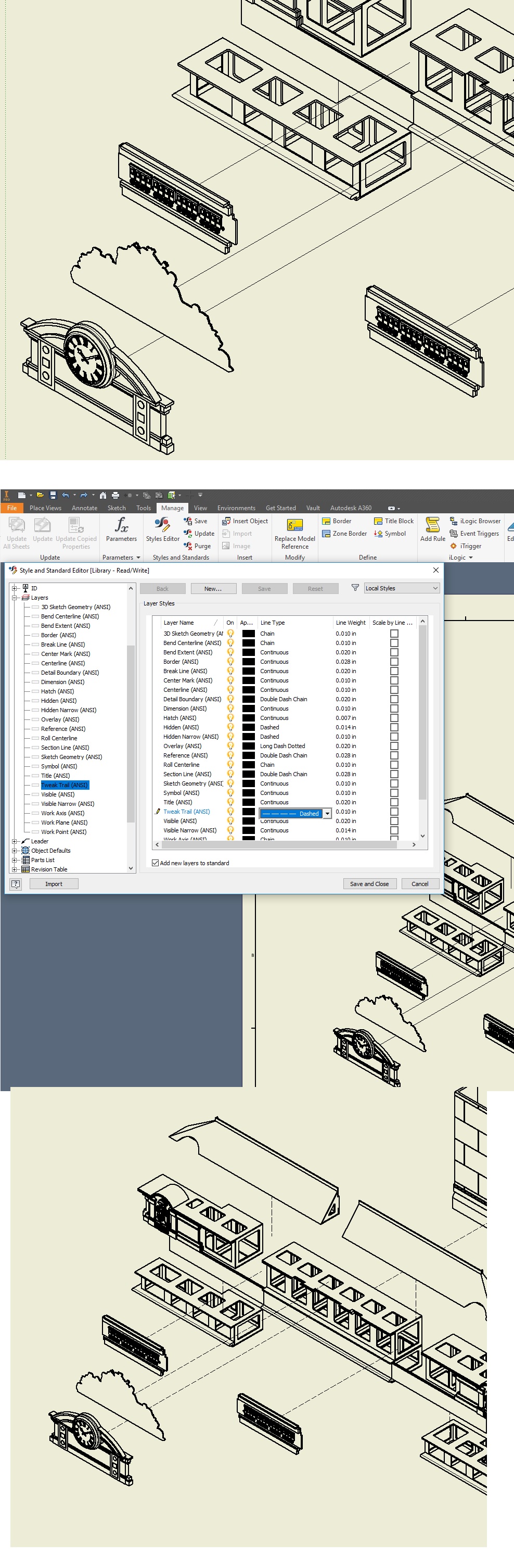Switch to the Sketch tab
Screen dimensions: 514x1568
pyautogui.click(x=117, y=508)
